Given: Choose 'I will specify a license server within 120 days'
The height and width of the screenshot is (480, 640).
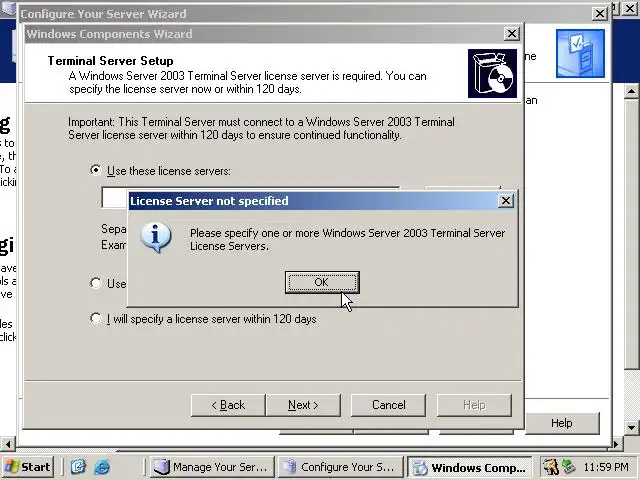Looking at the screenshot, I should coord(96,318).
